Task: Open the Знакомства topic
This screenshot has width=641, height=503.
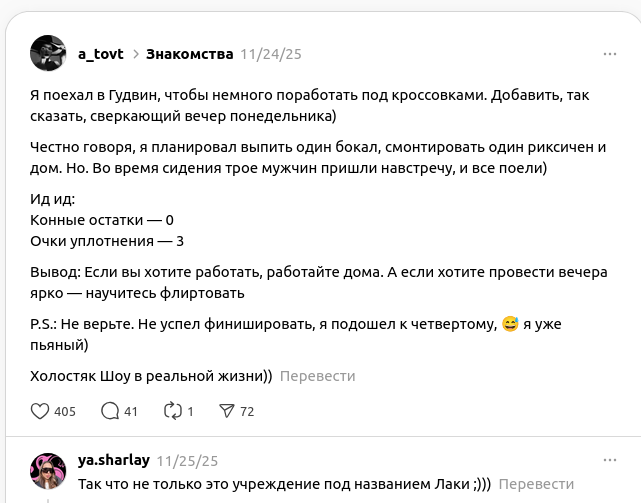Action: [x=189, y=53]
